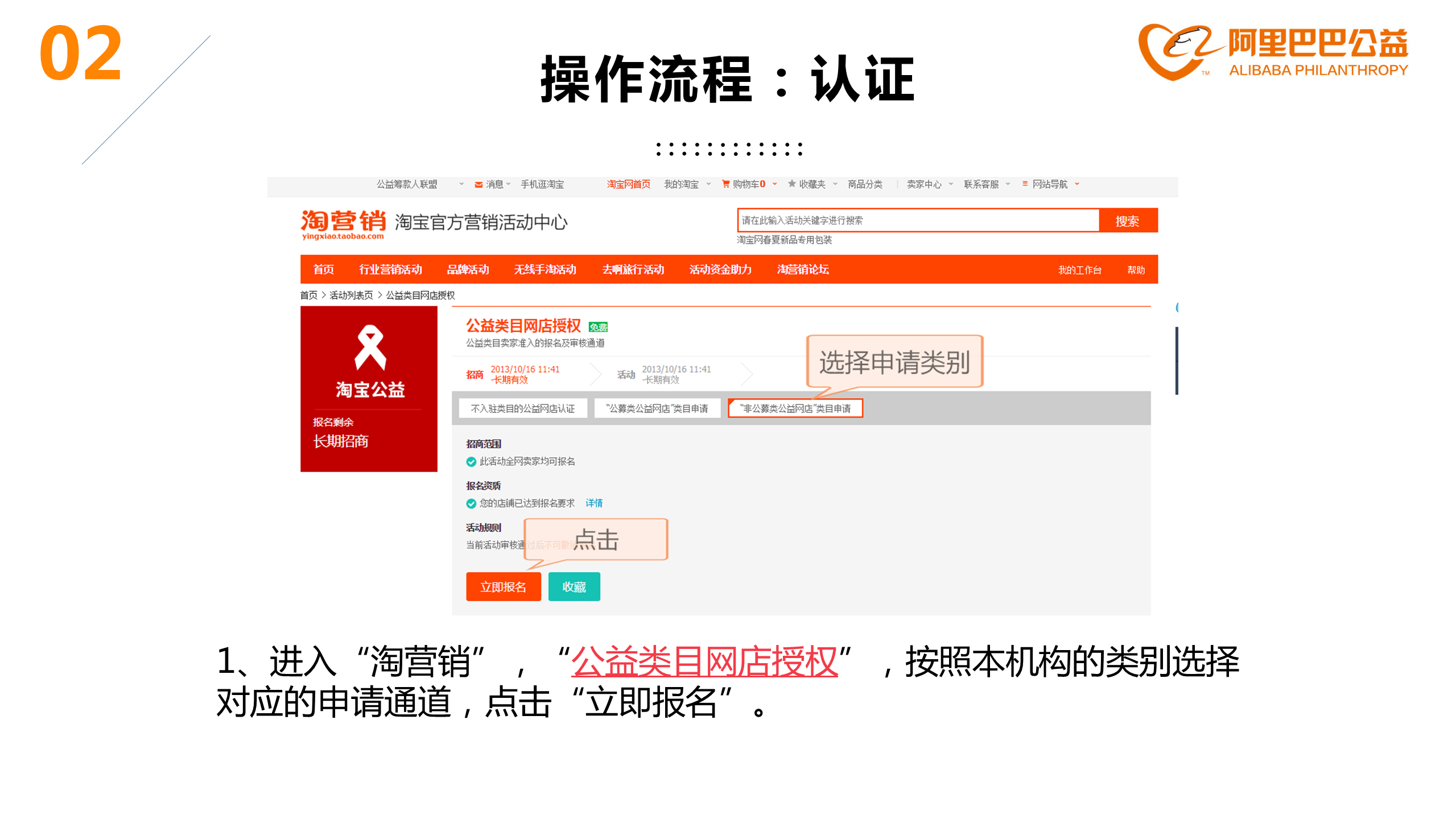Click the 我的淘宝 link
The image size is (1456, 819).
click(x=681, y=184)
